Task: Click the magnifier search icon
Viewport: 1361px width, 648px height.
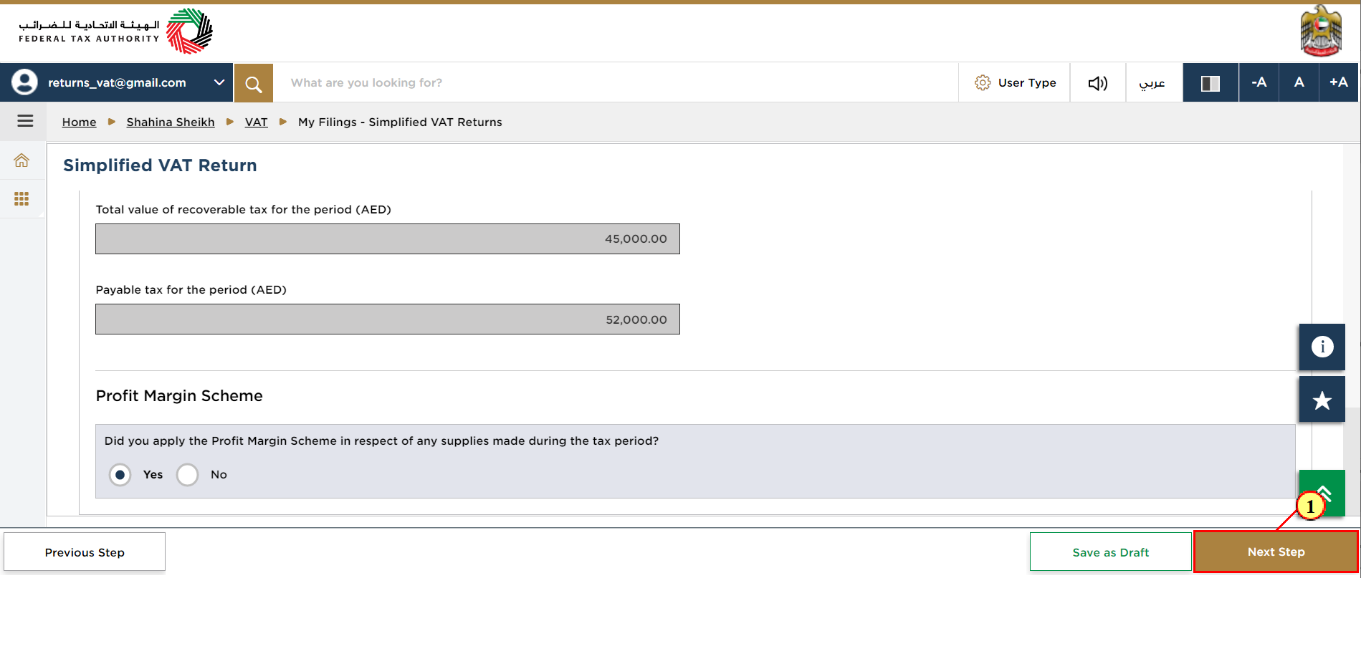Action: click(x=254, y=83)
